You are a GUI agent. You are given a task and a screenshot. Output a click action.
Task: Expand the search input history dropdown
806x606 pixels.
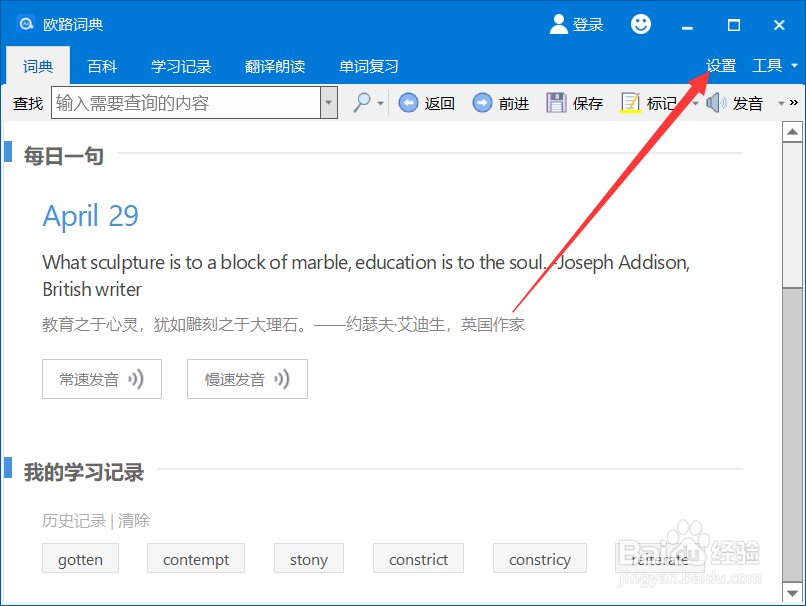pyautogui.click(x=329, y=102)
